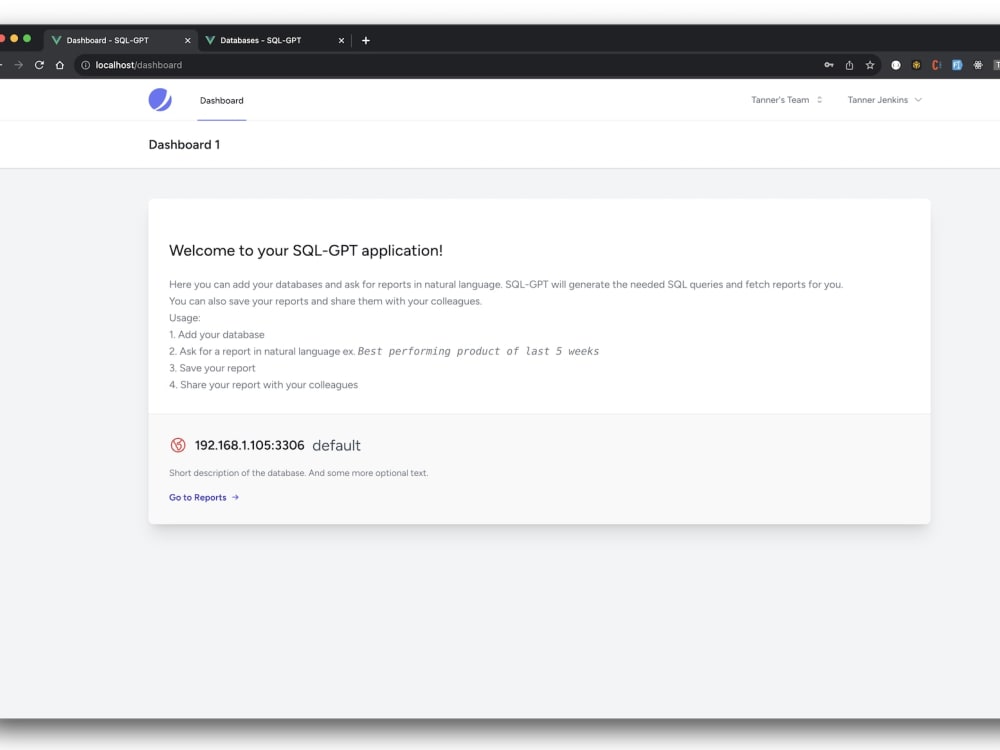Open a new browser tab with plus button
The image size is (1000, 750).
(365, 40)
